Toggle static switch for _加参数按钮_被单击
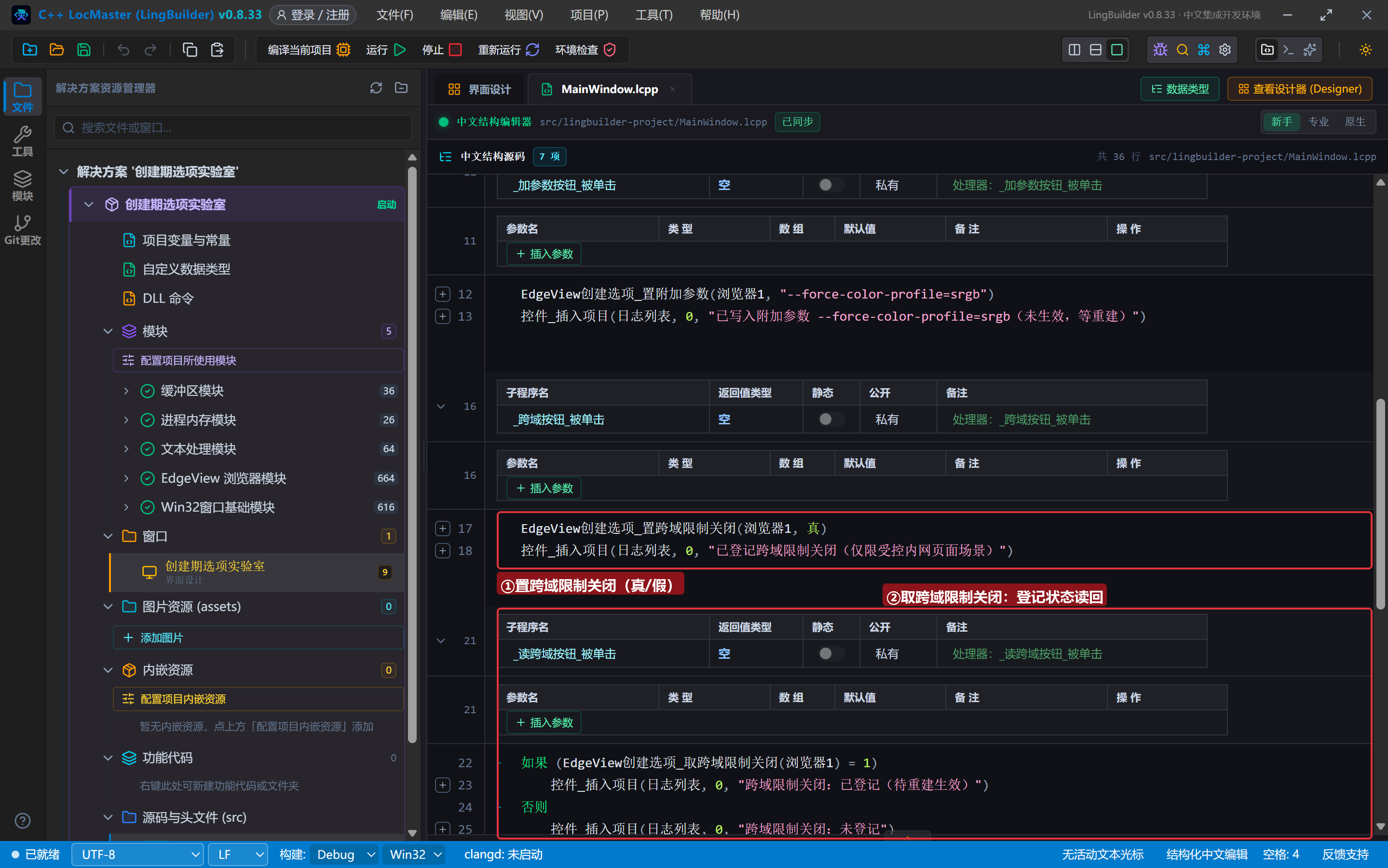Screen dimensions: 1388x868 pyautogui.click(x=830, y=185)
